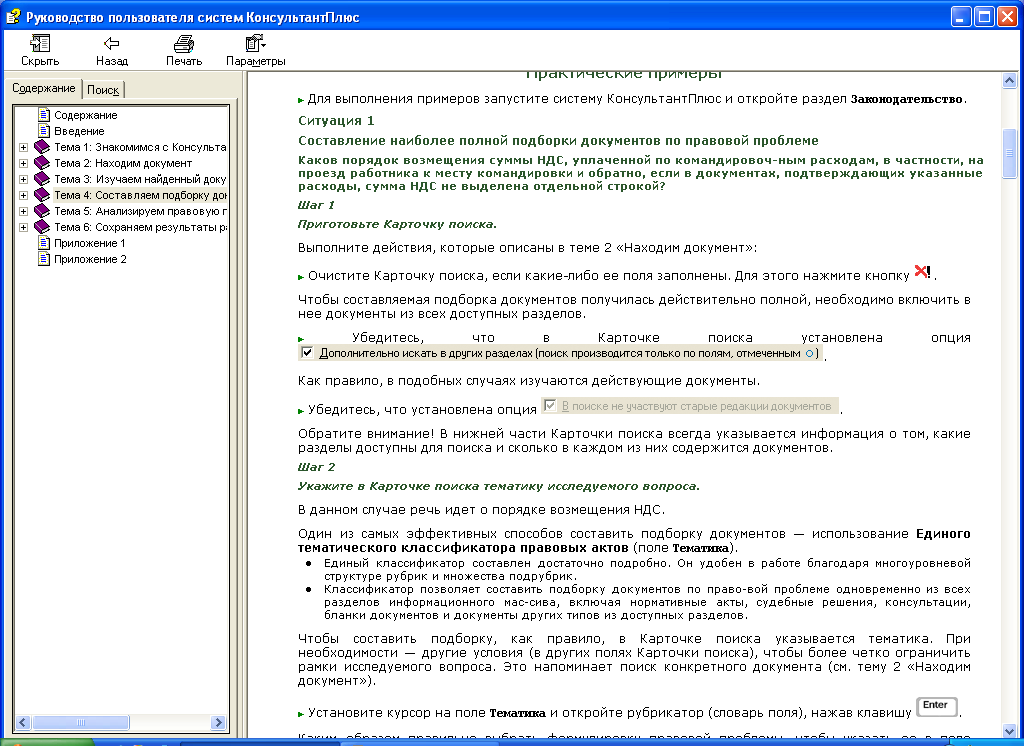Screen dimensions: 1024x746
Task: Click the content pane scroll down arrow
Action: tap(1009, 730)
